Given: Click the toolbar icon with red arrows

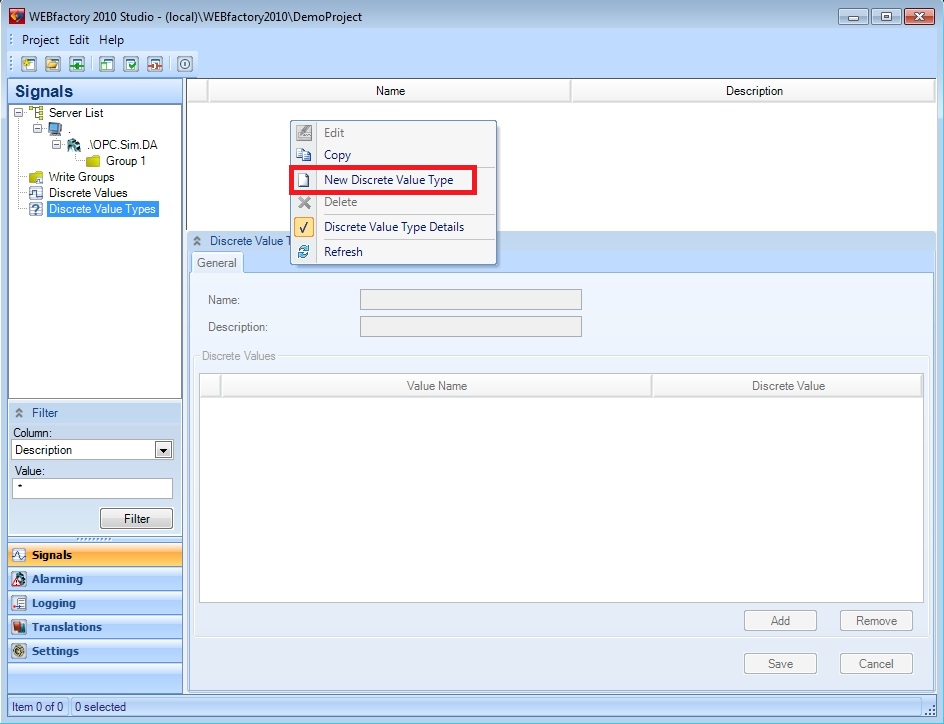Looking at the screenshot, I should pyautogui.click(x=155, y=64).
